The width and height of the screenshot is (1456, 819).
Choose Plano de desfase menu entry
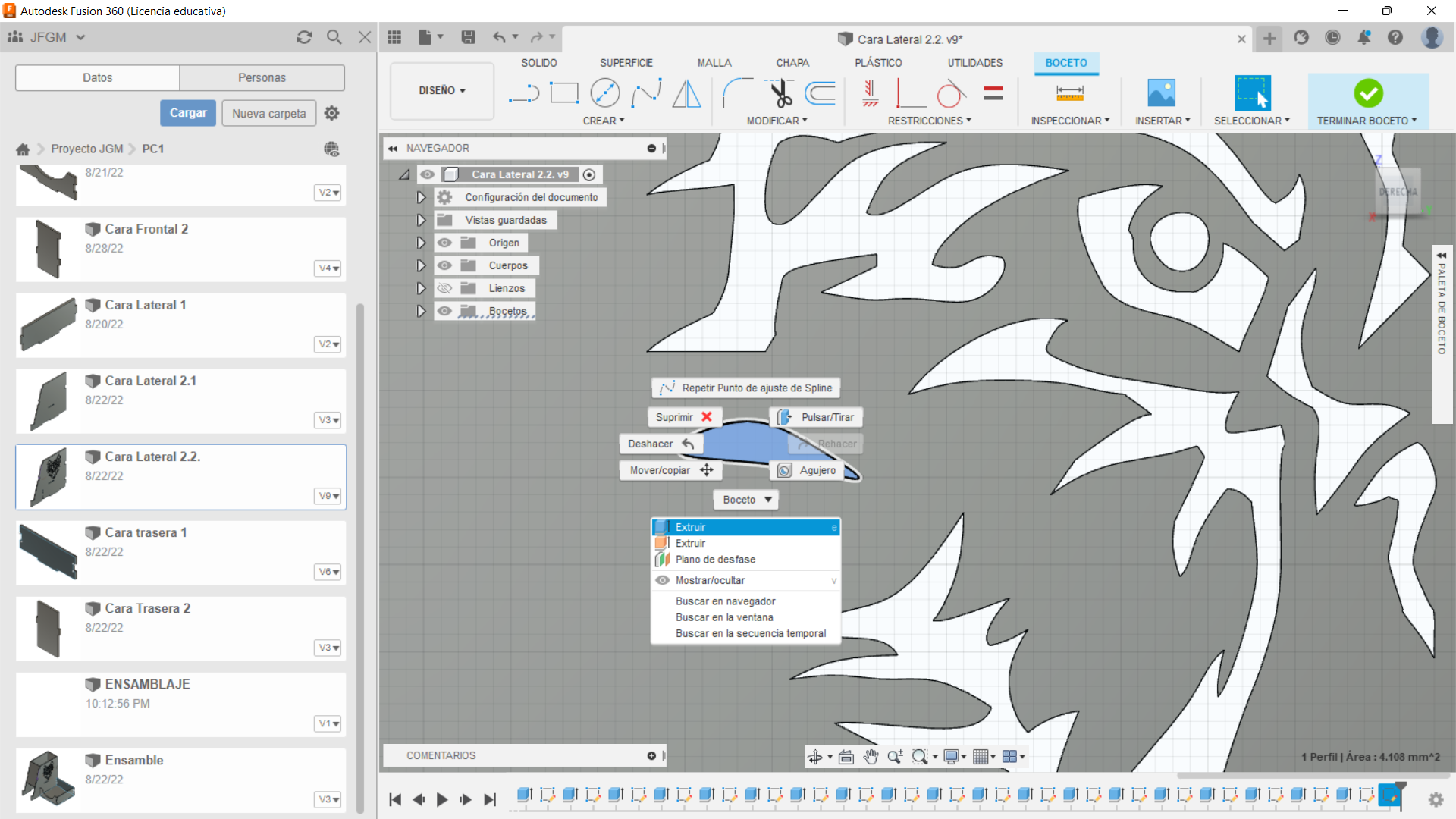click(715, 560)
